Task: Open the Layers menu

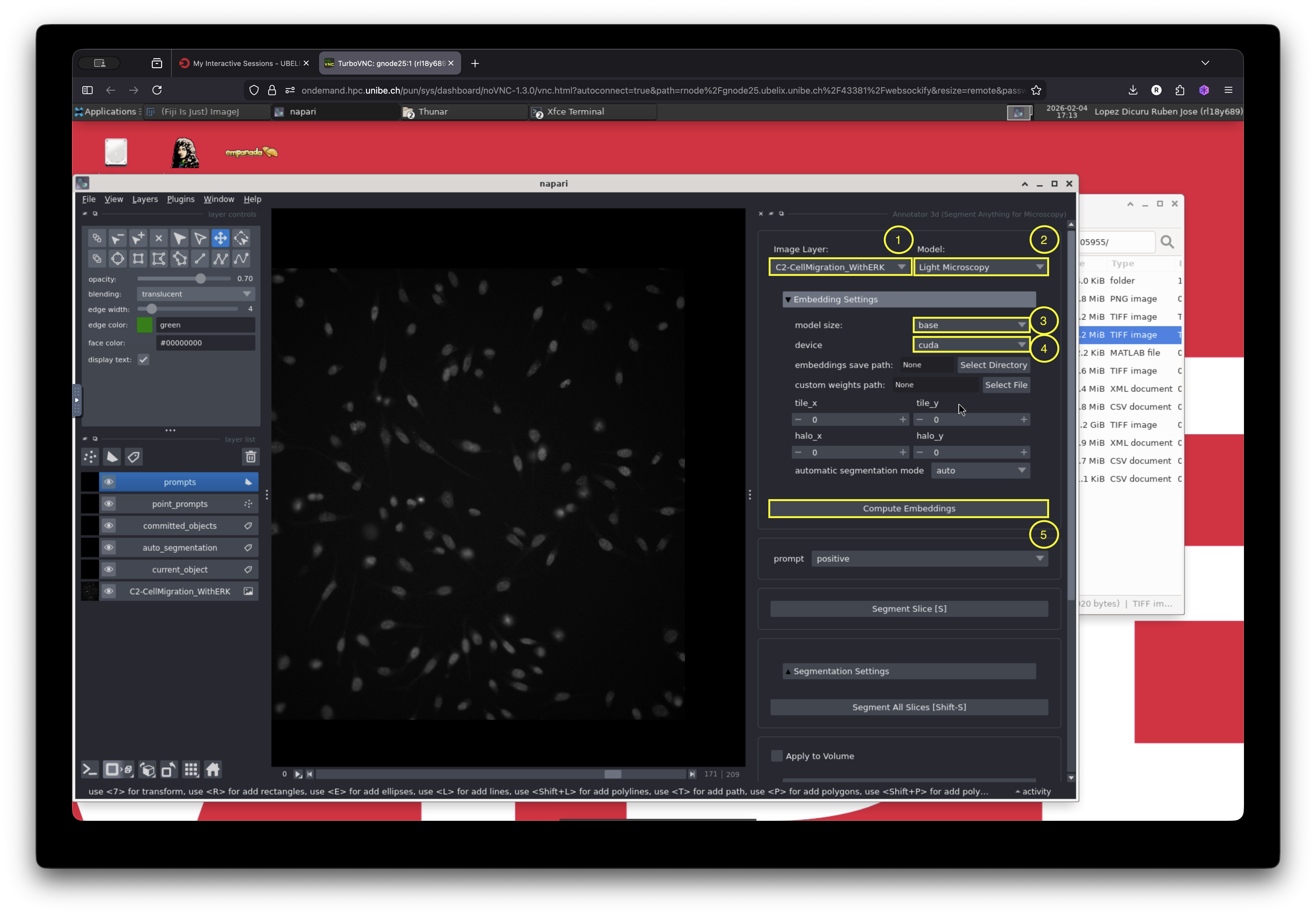Action: pyautogui.click(x=144, y=199)
